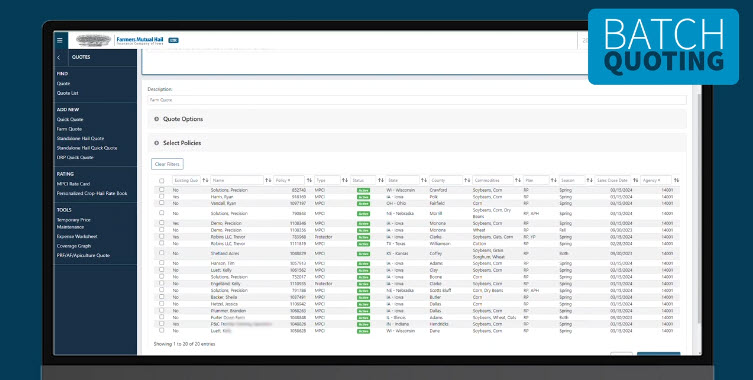Sort table by Name column arrows
Screen dimensions: 753x380
[268, 180]
